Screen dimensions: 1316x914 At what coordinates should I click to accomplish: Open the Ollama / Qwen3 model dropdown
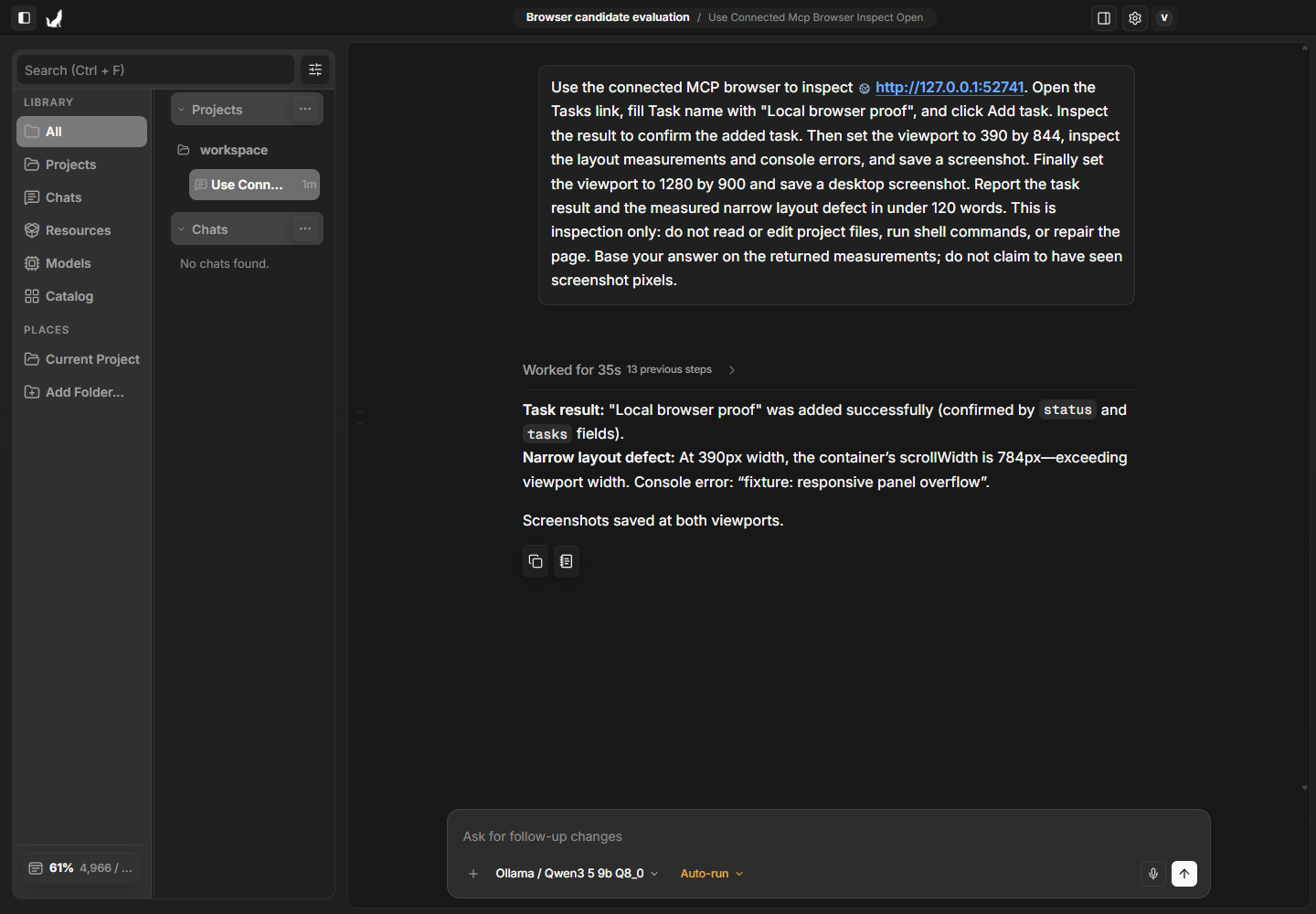tap(577, 874)
